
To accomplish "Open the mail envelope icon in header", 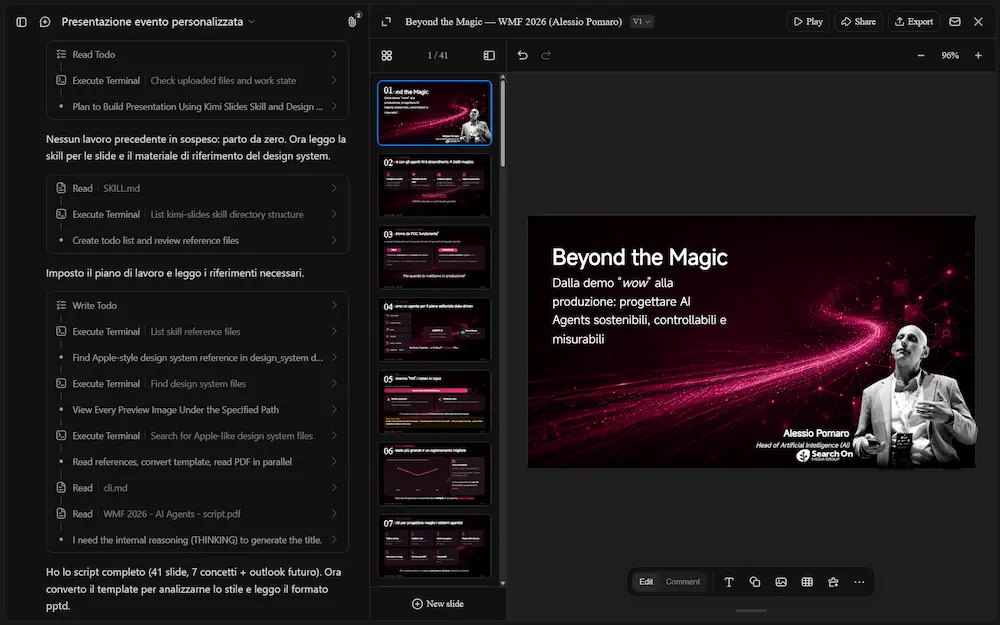I will coord(955,22).
